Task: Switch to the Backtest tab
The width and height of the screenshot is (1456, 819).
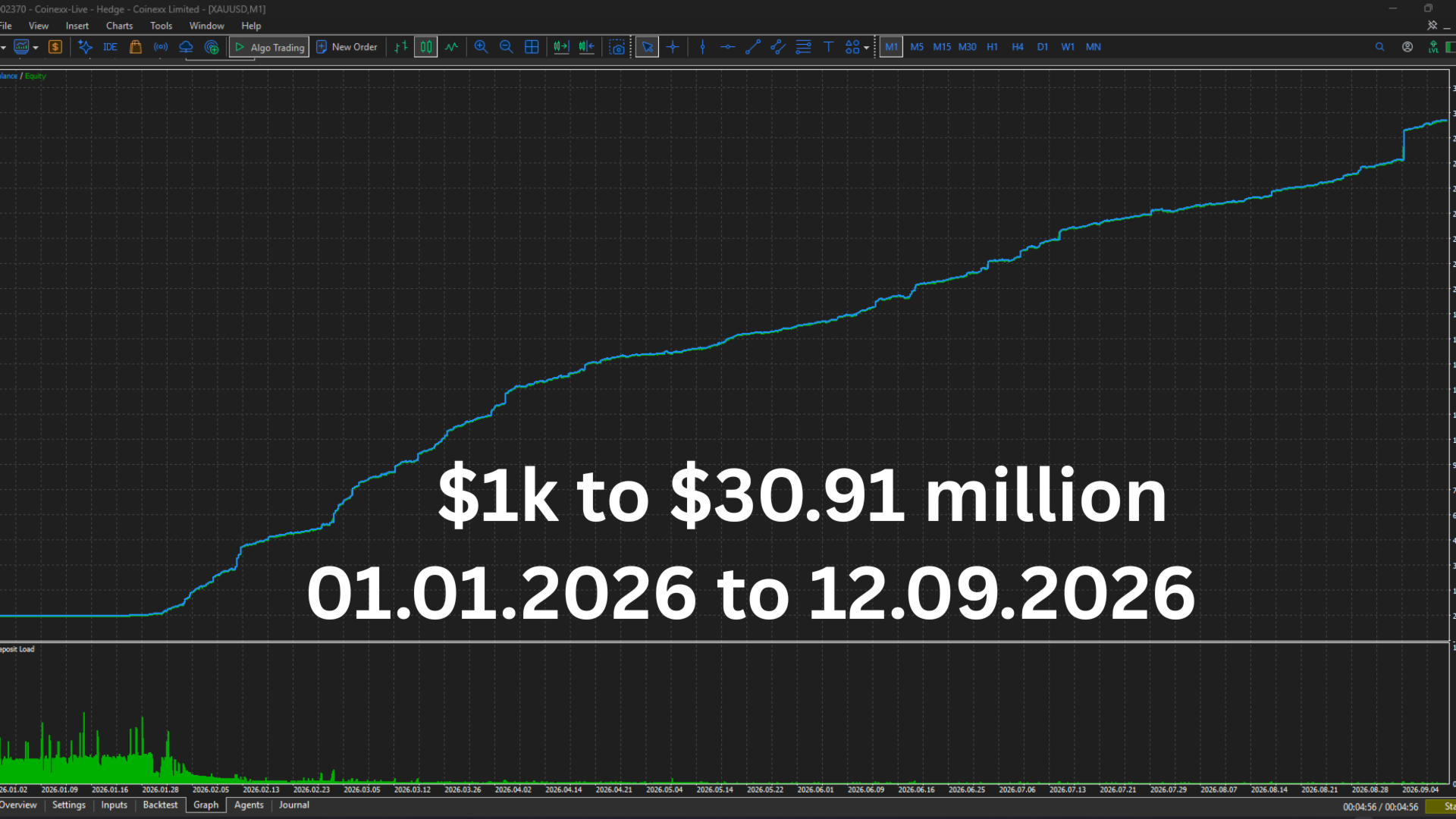Action: click(160, 805)
